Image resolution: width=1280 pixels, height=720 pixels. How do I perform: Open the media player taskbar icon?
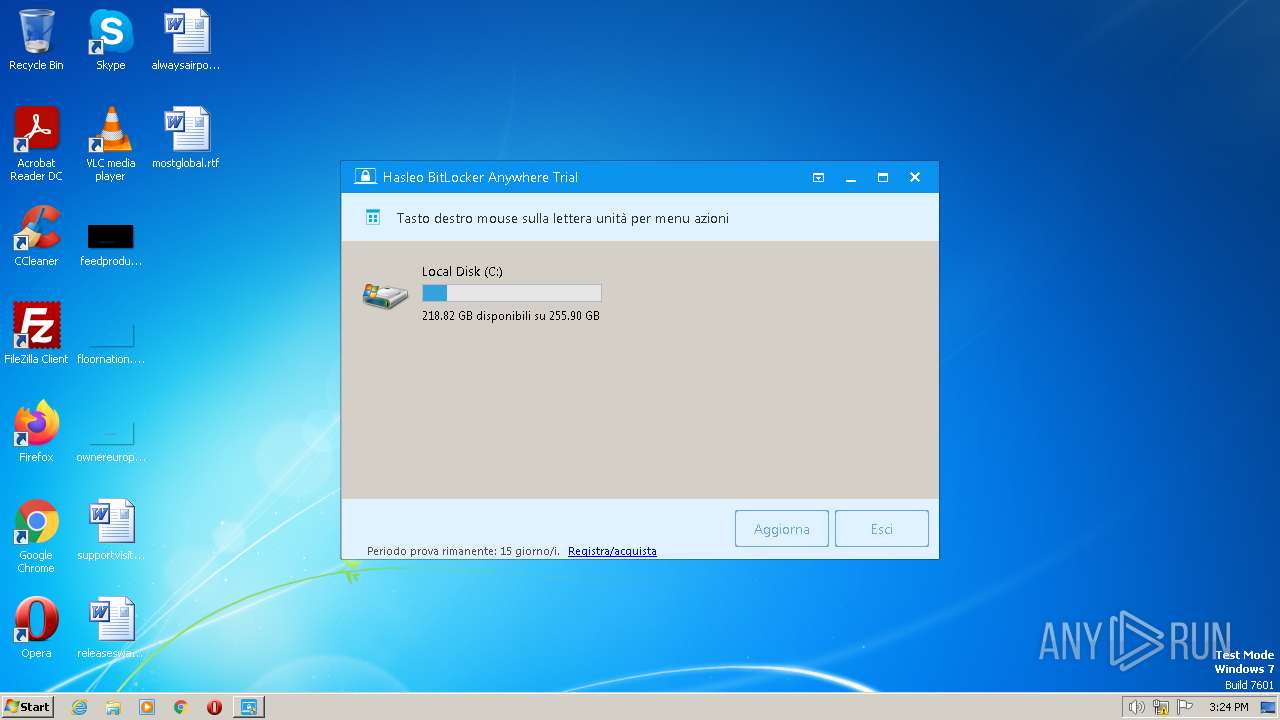click(147, 707)
